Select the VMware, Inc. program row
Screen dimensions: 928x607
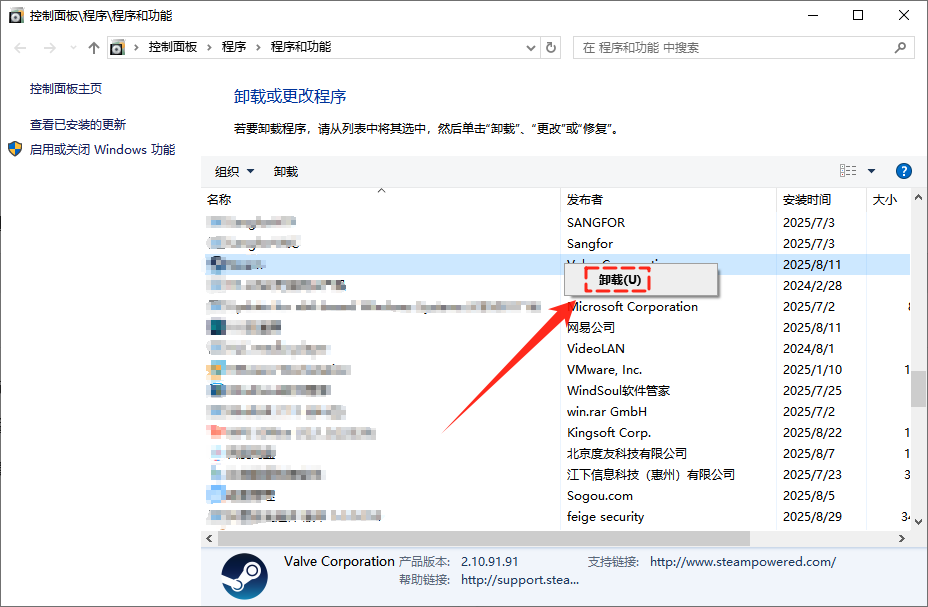(x=556, y=370)
